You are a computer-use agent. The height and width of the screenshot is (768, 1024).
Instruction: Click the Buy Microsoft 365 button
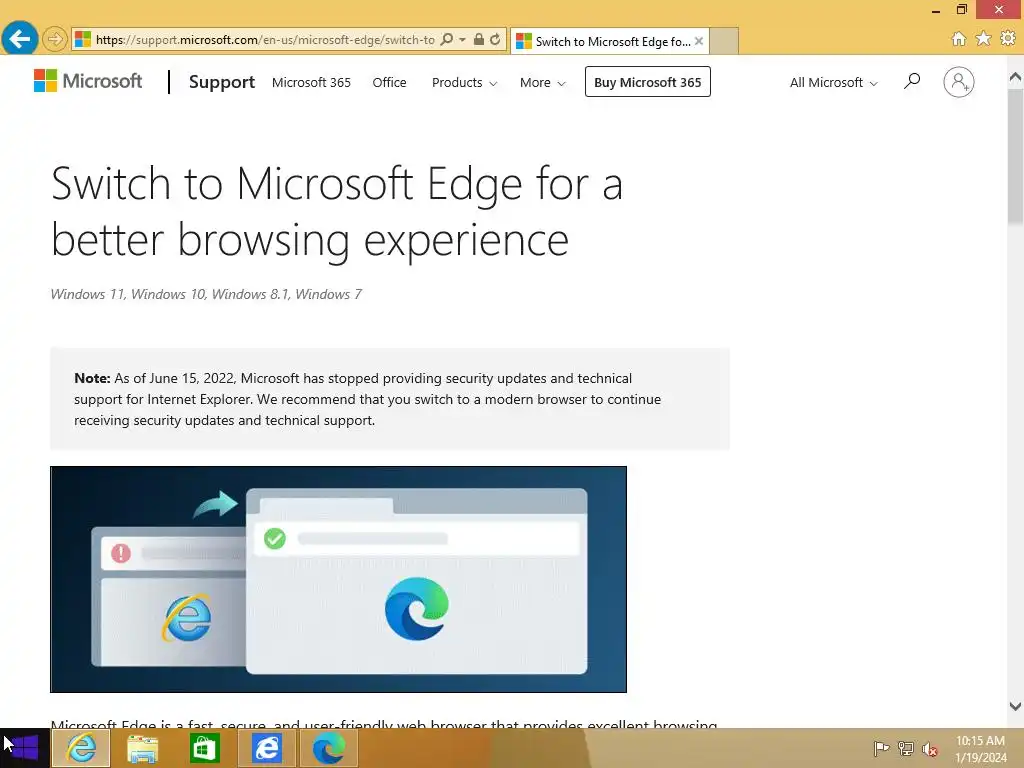[x=647, y=82]
